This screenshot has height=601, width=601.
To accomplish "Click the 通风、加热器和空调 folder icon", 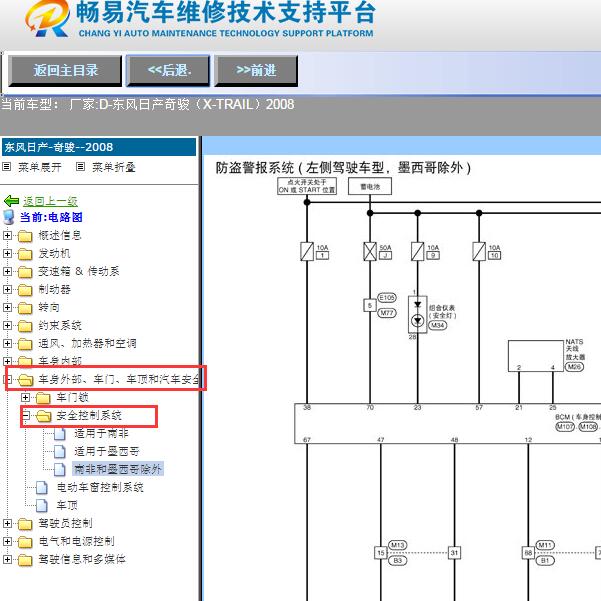I will pos(25,344).
